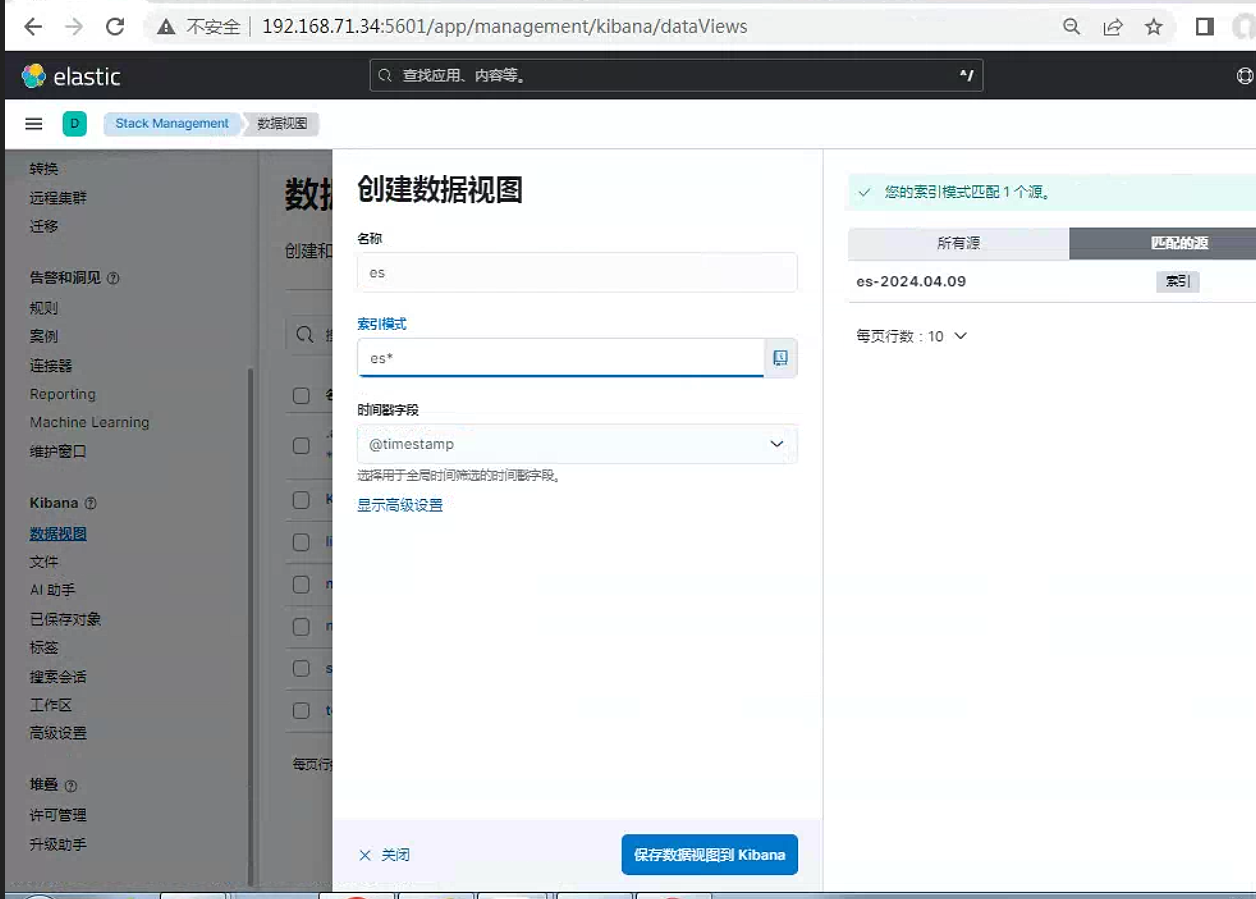Open 连接器 in the sidebar

click(x=51, y=366)
